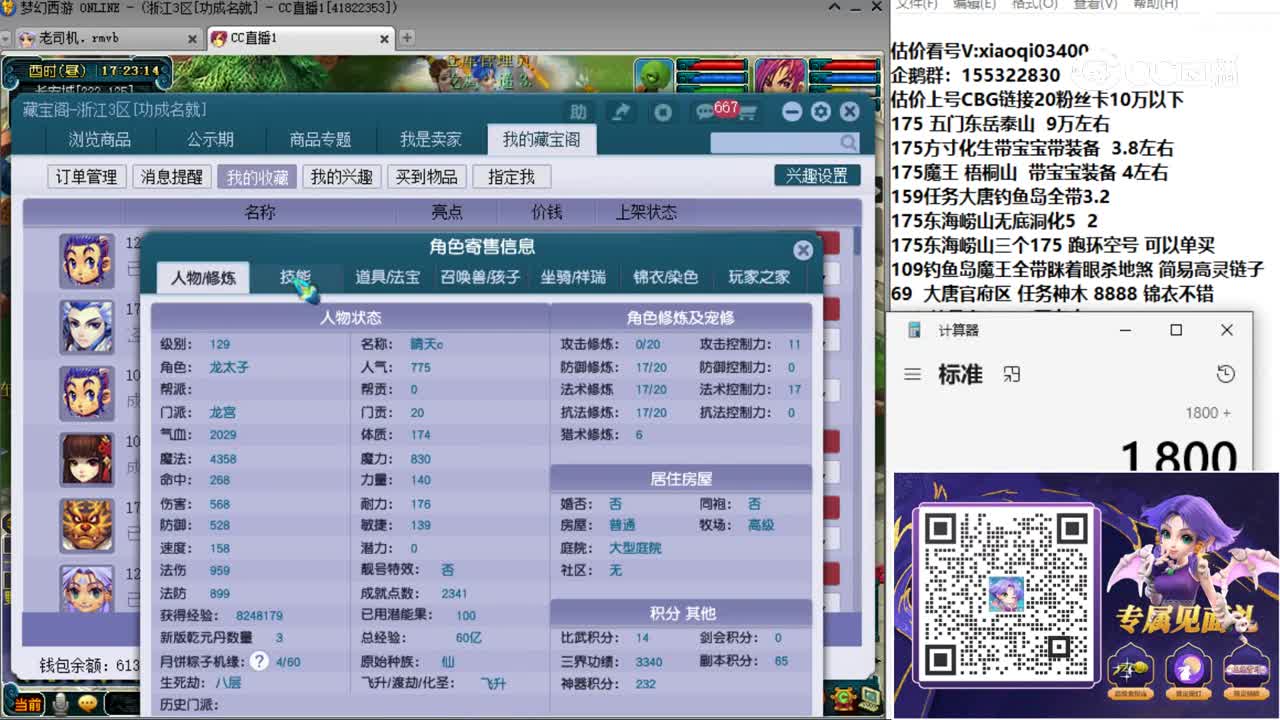Open the 召唤兽/孩子 tab
This screenshot has width=1280, height=720.
pos(480,277)
